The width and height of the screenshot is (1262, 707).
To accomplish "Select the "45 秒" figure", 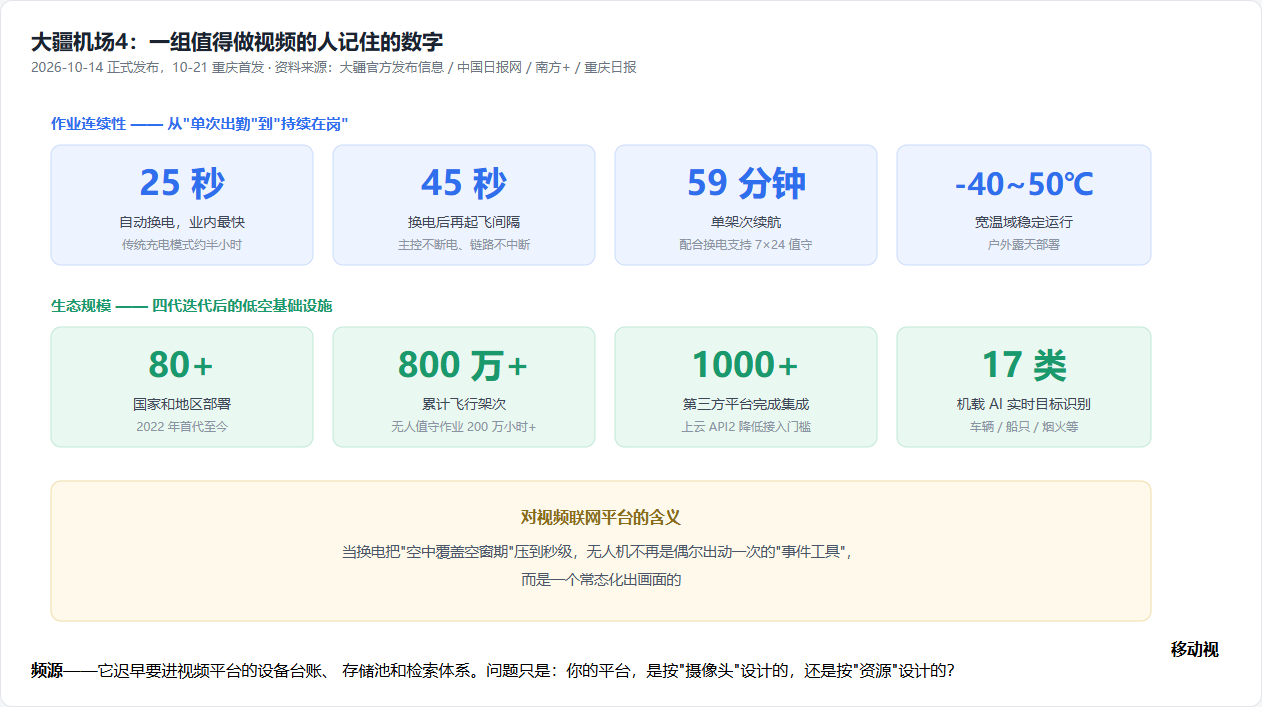I will 464,183.
